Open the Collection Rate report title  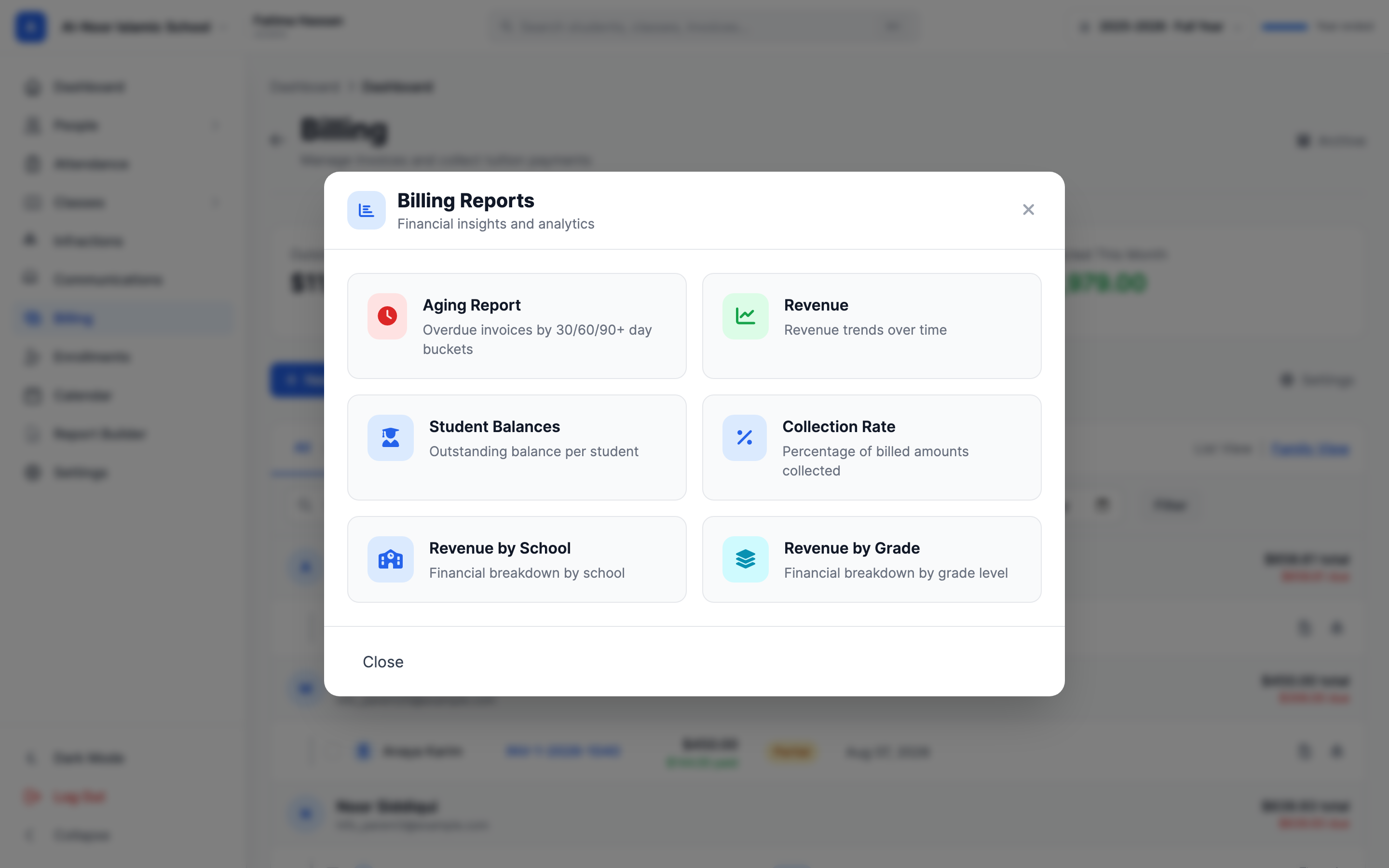click(x=838, y=427)
